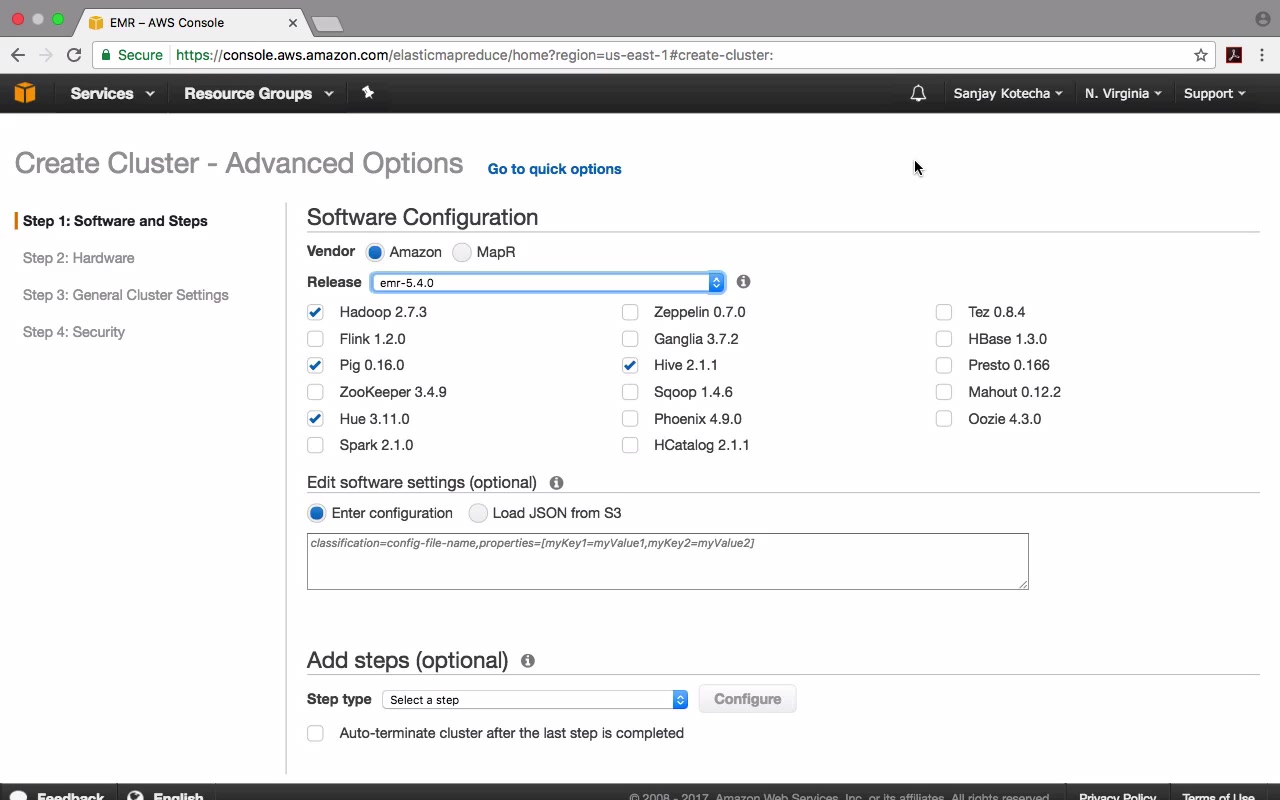Click info icon beside Edit software settings
The height and width of the screenshot is (800, 1280).
coord(556,483)
